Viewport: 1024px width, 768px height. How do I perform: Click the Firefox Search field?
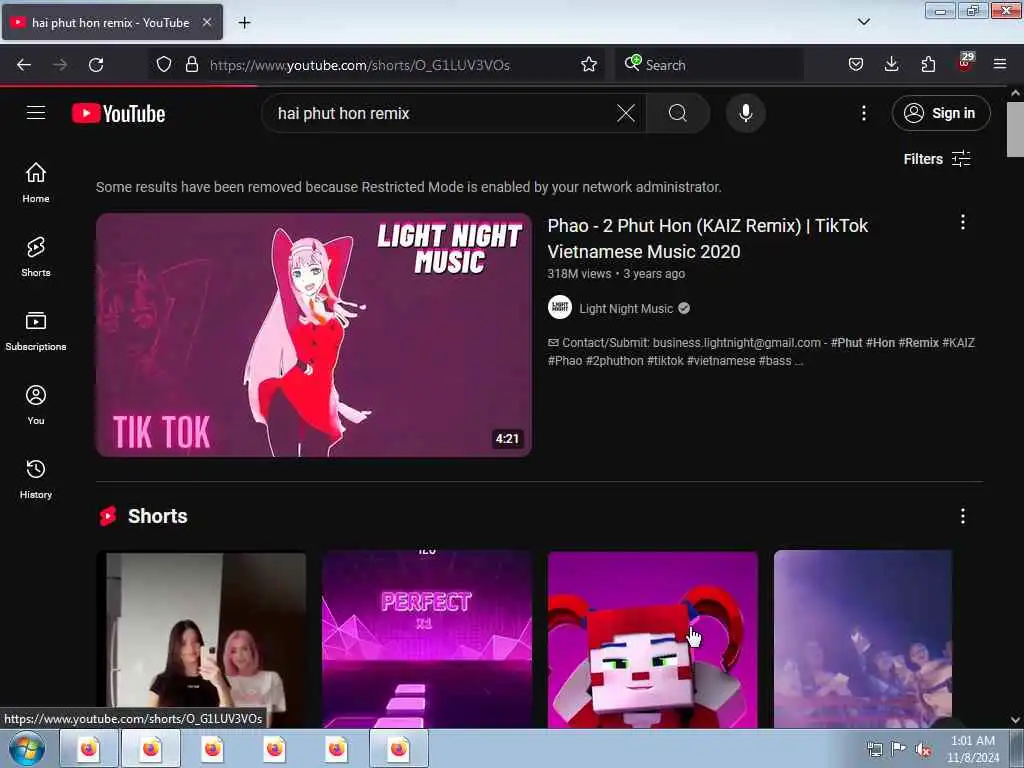pyautogui.click(x=709, y=65)
